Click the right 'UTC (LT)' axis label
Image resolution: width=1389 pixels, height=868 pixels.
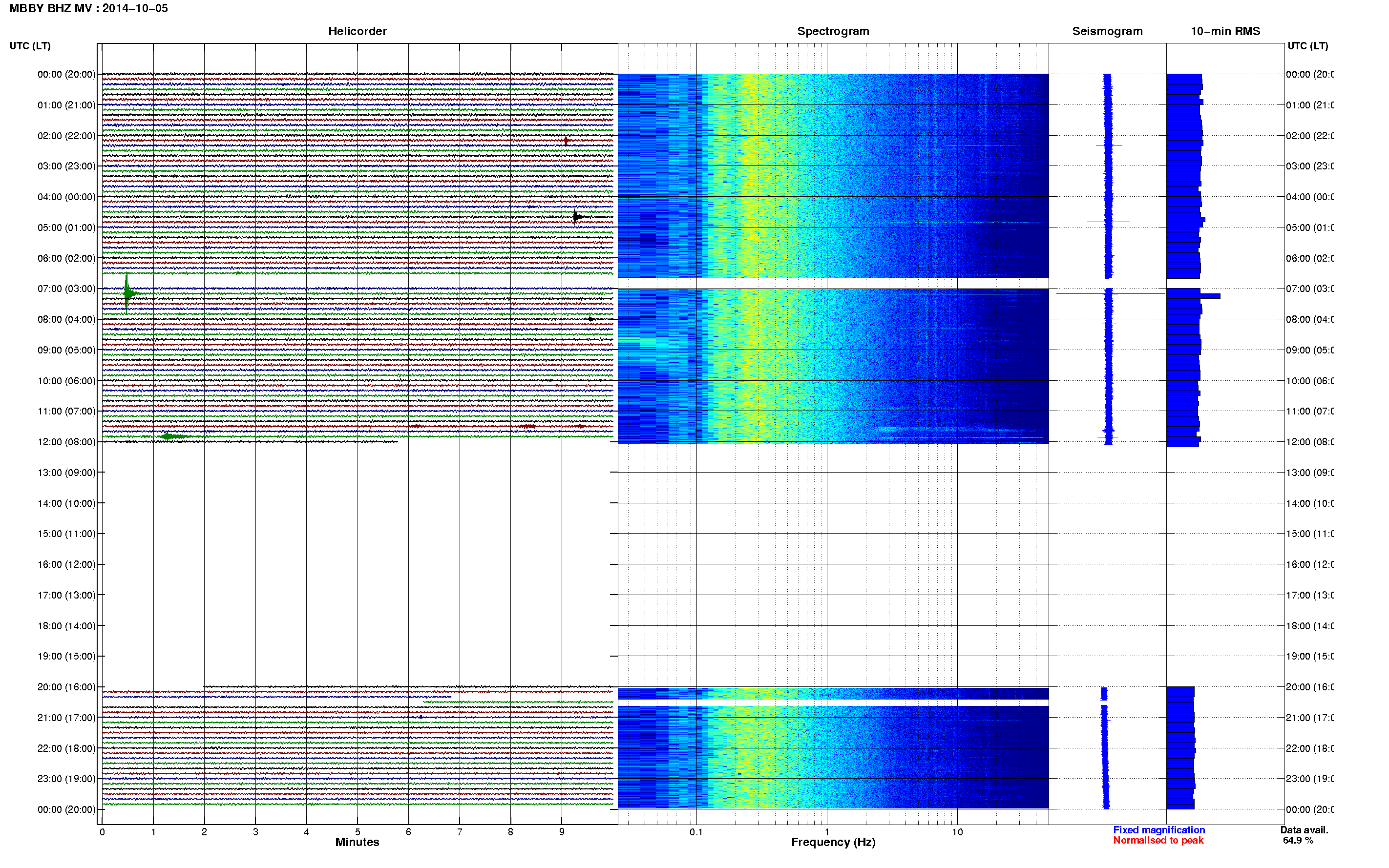(1307, 46)
